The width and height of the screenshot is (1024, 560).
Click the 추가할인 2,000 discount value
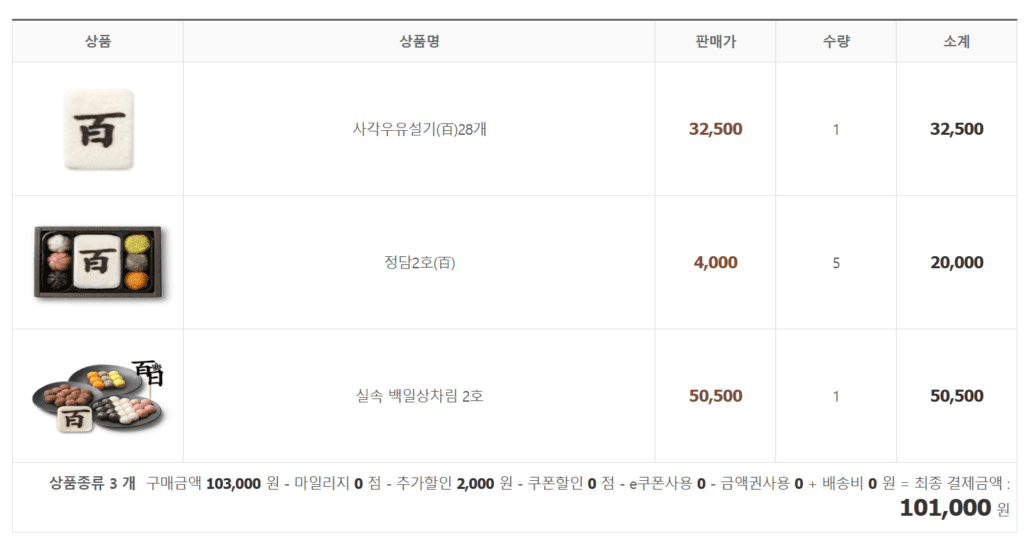click(x=475, y=483)
